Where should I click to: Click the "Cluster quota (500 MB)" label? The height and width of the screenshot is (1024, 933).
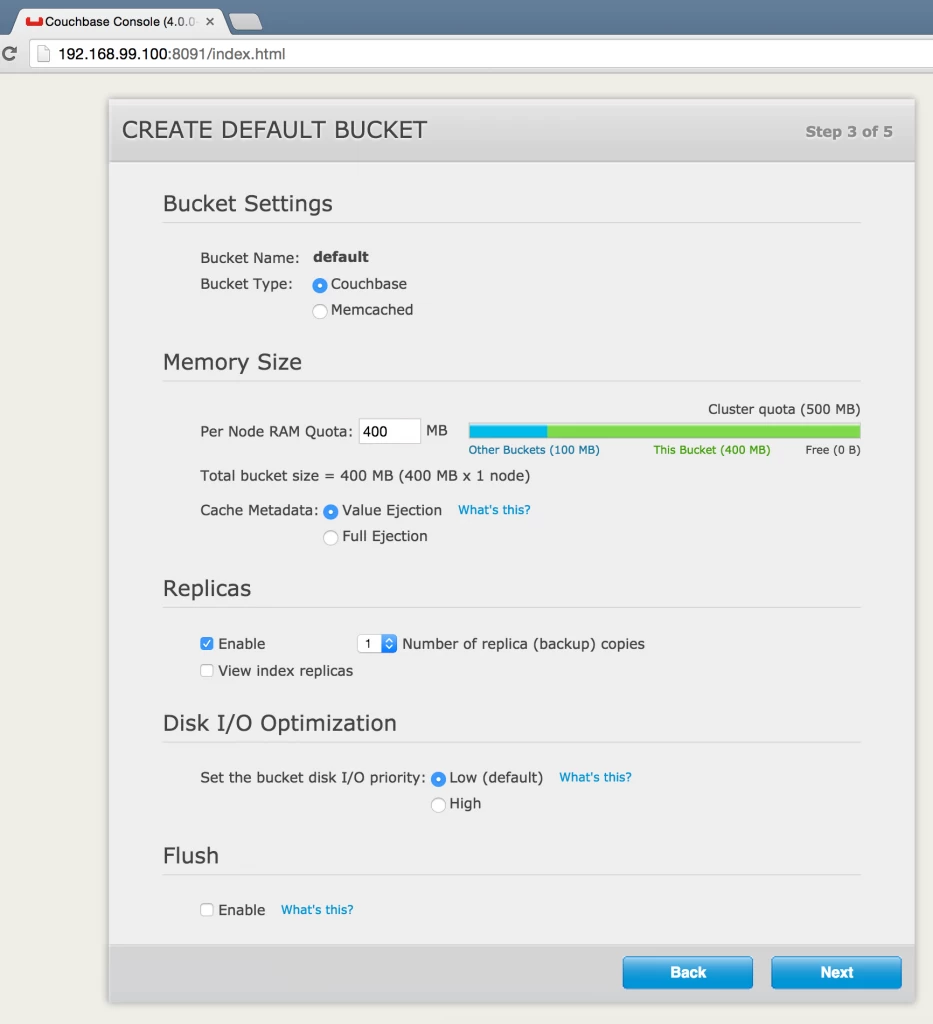click(x=783, y=409)
